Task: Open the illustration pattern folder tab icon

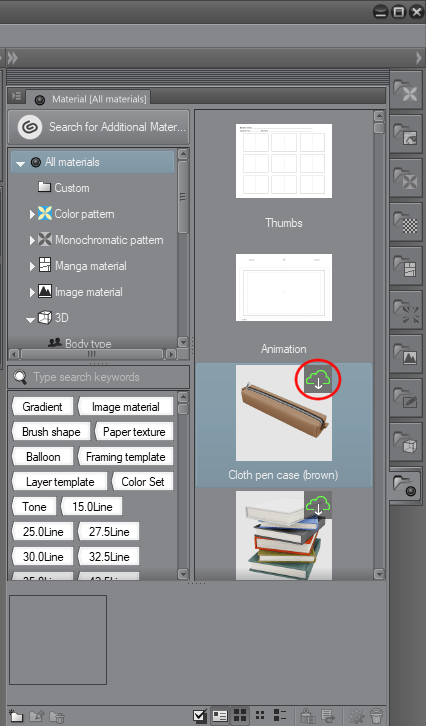Action: tap(406, 135)
